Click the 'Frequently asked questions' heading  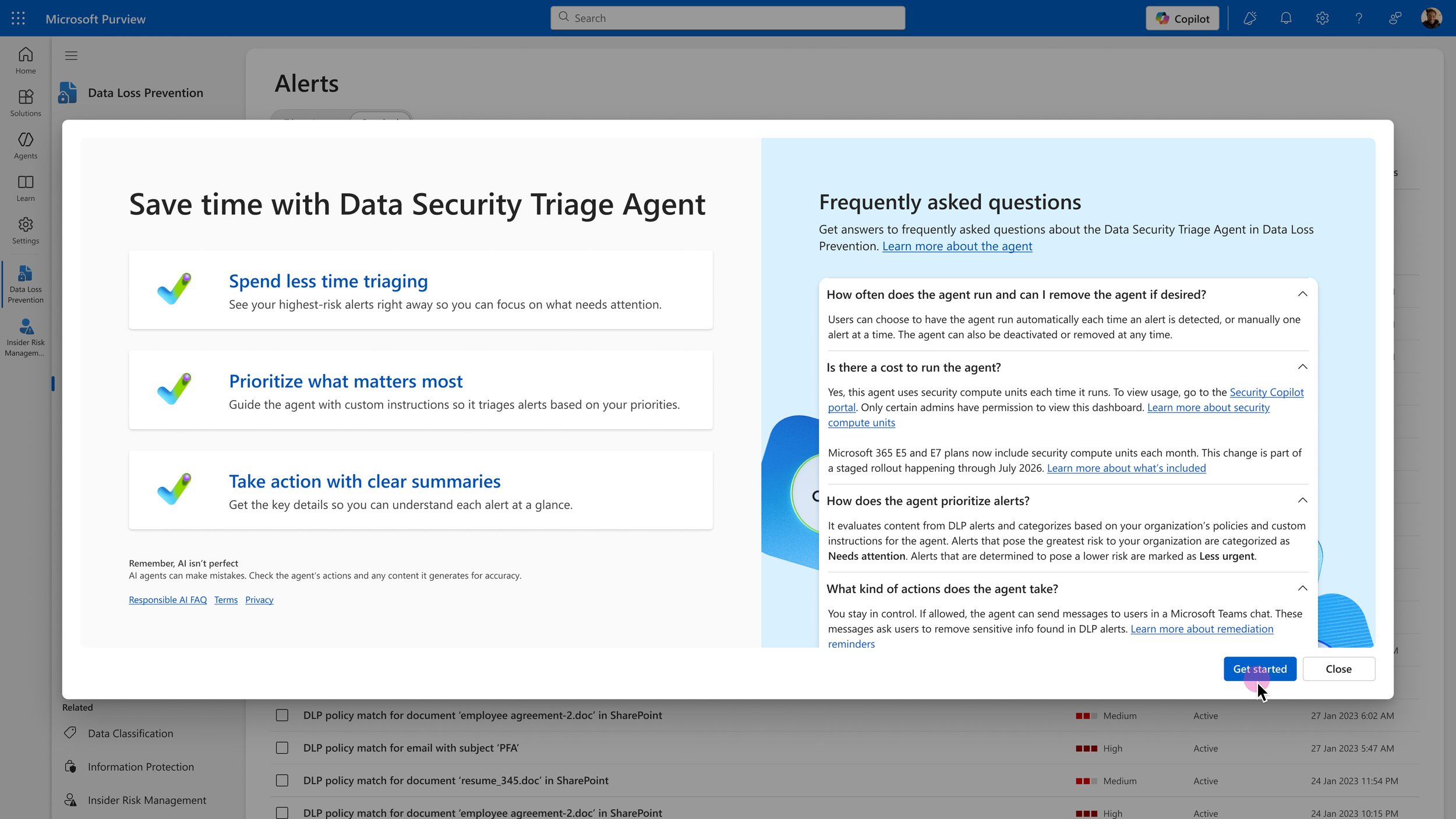point(950,202)
